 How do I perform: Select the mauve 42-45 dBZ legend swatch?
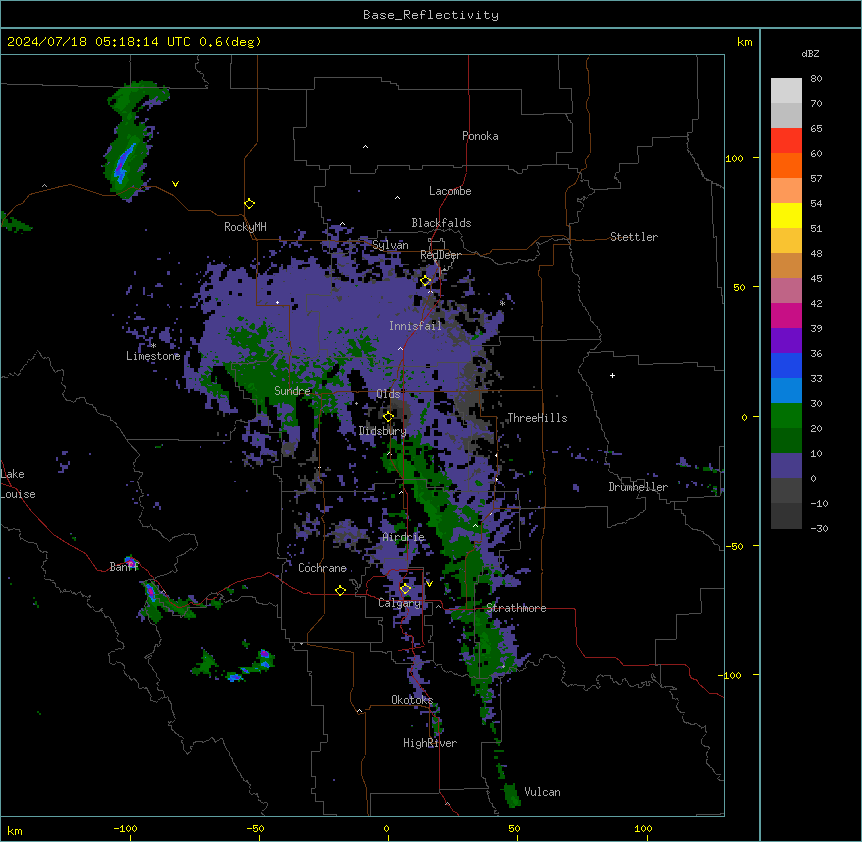[786, 290]
